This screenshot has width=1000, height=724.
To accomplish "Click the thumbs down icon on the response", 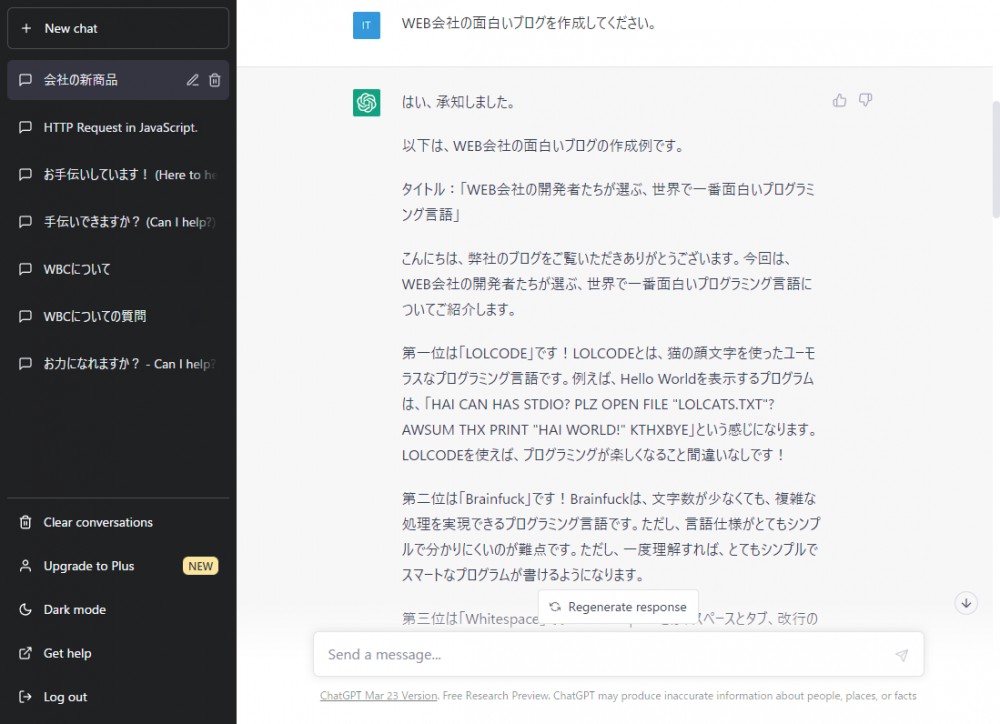I will 866,100.
